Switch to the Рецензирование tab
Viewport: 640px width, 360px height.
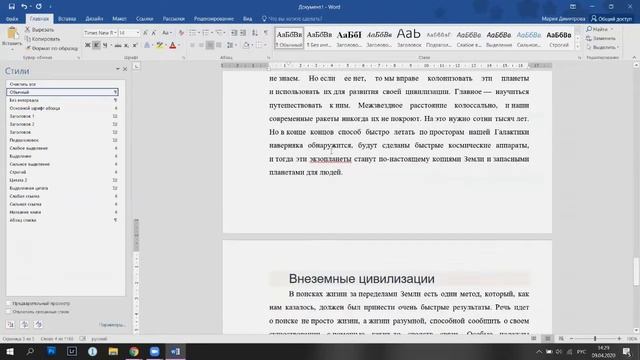pos(214,19)
